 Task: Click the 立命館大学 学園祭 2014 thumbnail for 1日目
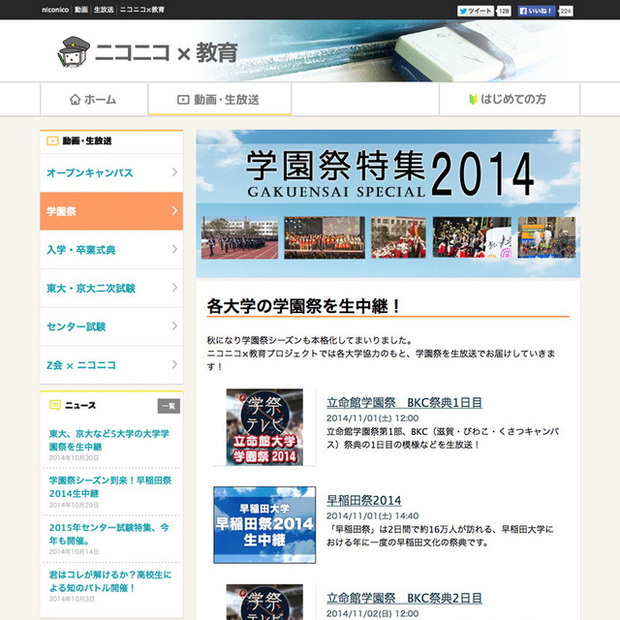[x=265, y=427]
